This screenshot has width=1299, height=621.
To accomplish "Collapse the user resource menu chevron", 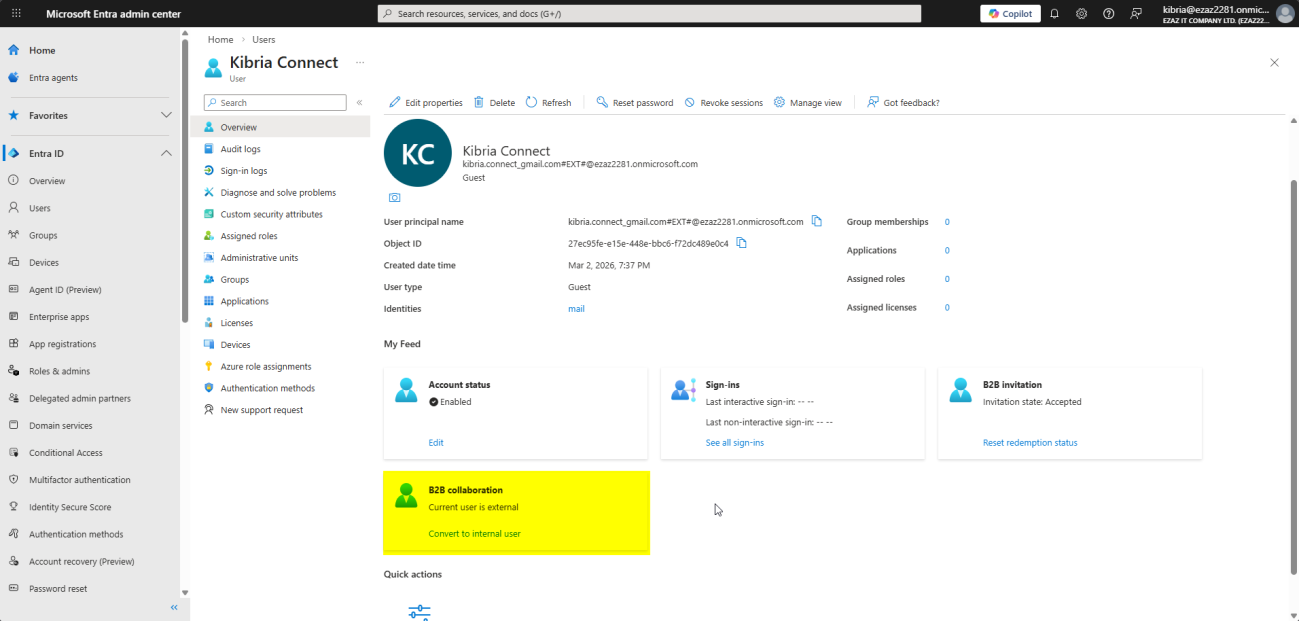I will tap(359, 103).
